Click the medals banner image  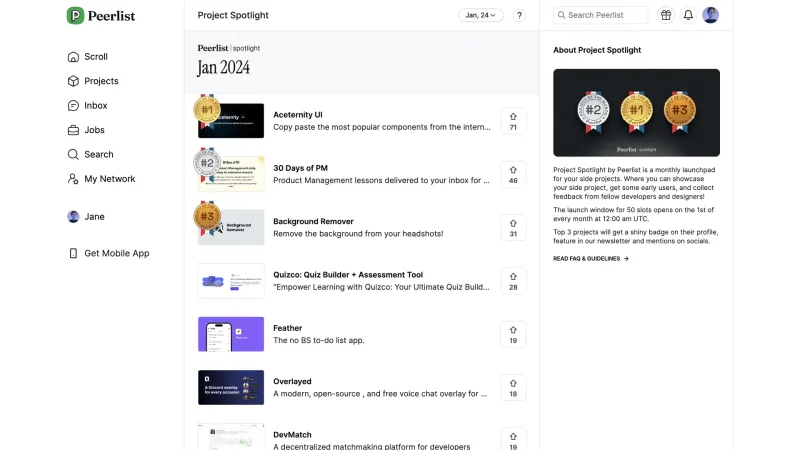(x=636, y=113)
